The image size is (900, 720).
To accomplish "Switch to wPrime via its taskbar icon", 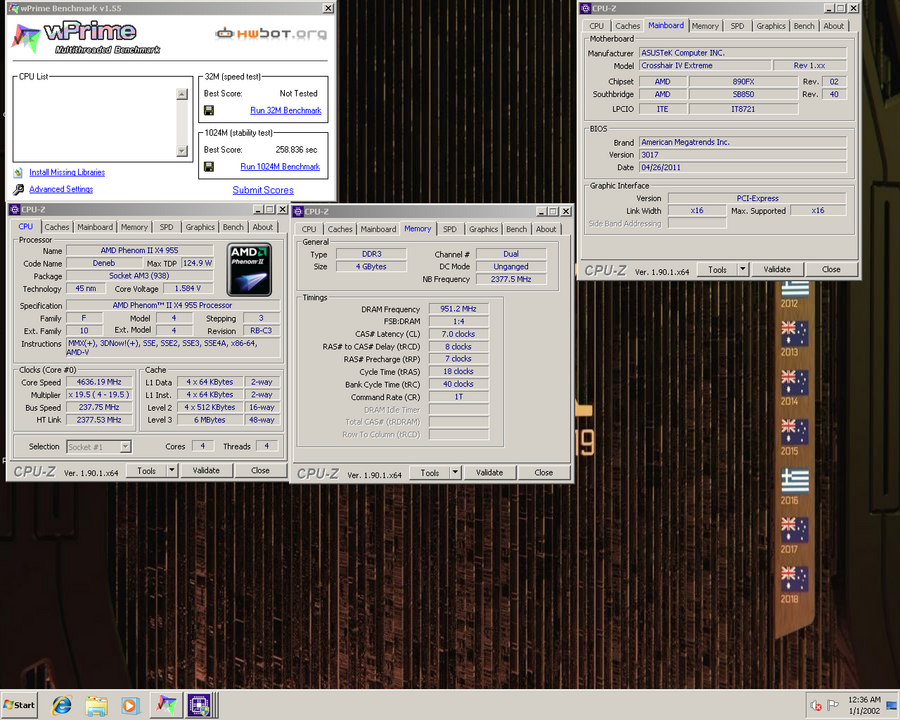I will (x=166, y=704).
